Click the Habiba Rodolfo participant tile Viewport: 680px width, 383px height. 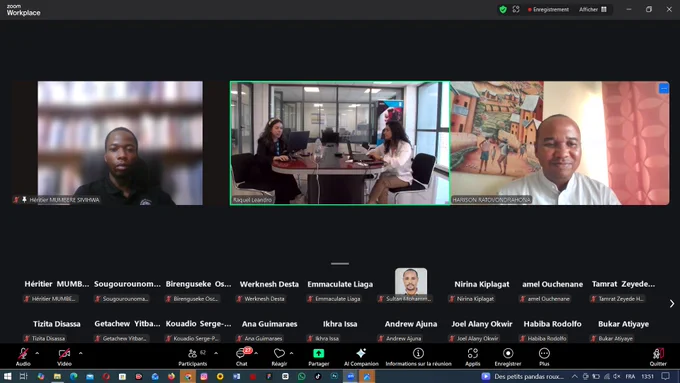[x=552, y=325]
